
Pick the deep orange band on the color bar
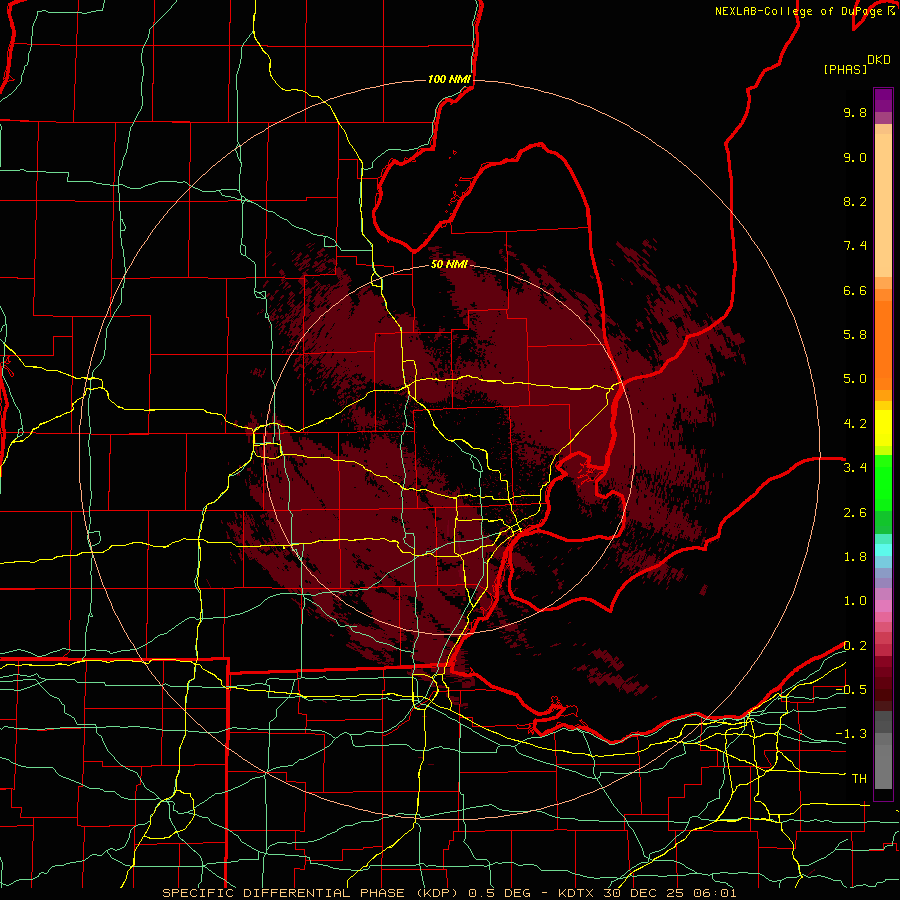pyautogui.click(x=883, y=344)
